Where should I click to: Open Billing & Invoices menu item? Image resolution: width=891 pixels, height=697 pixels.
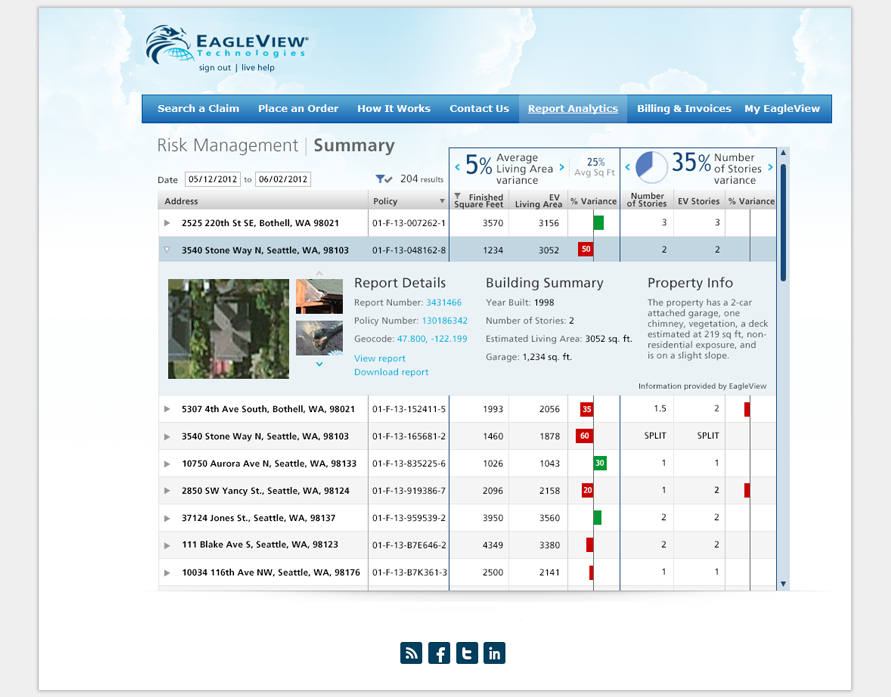click(684, 108)
